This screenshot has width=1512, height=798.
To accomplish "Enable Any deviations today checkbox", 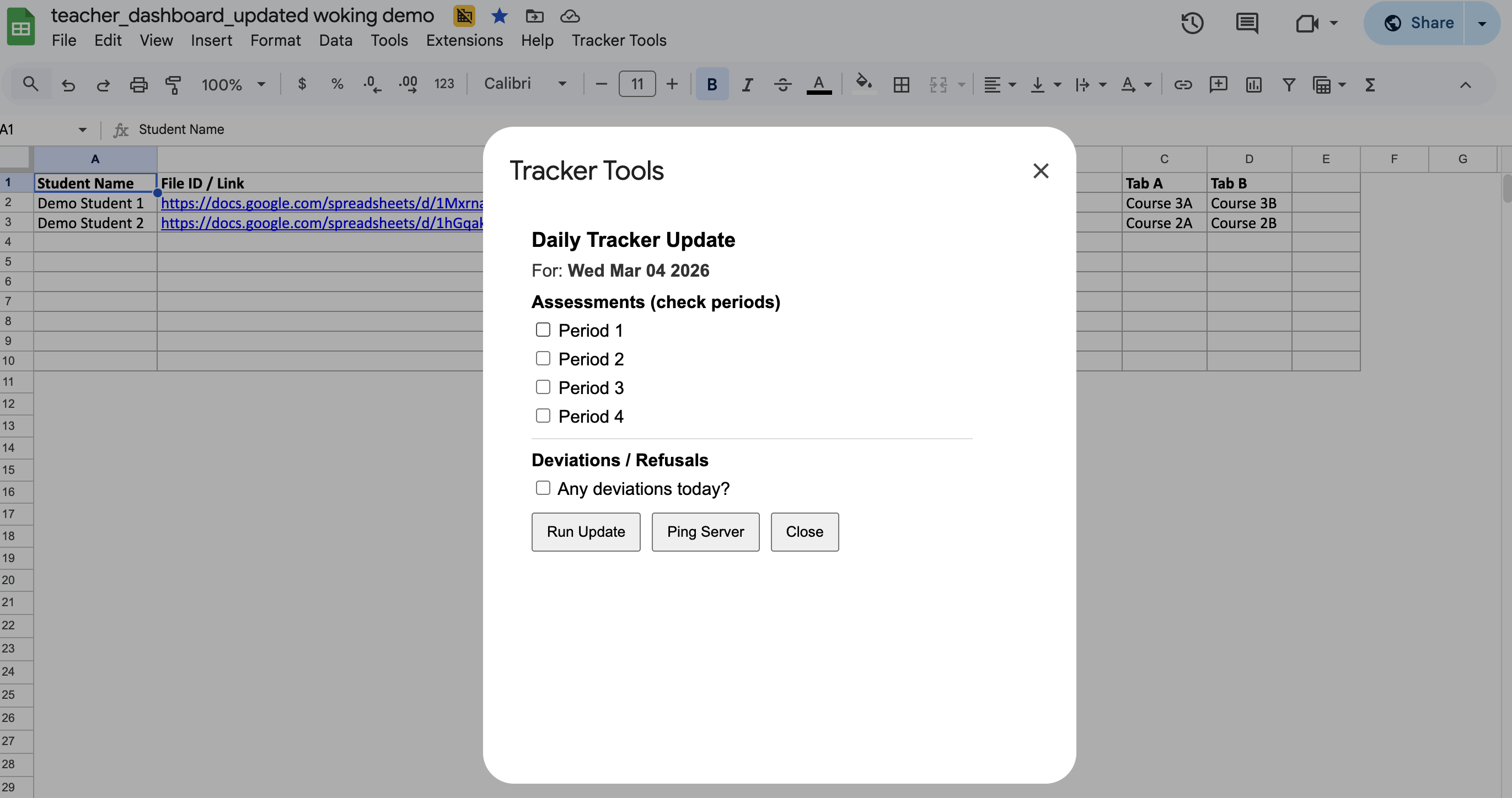I will [543, 488].
